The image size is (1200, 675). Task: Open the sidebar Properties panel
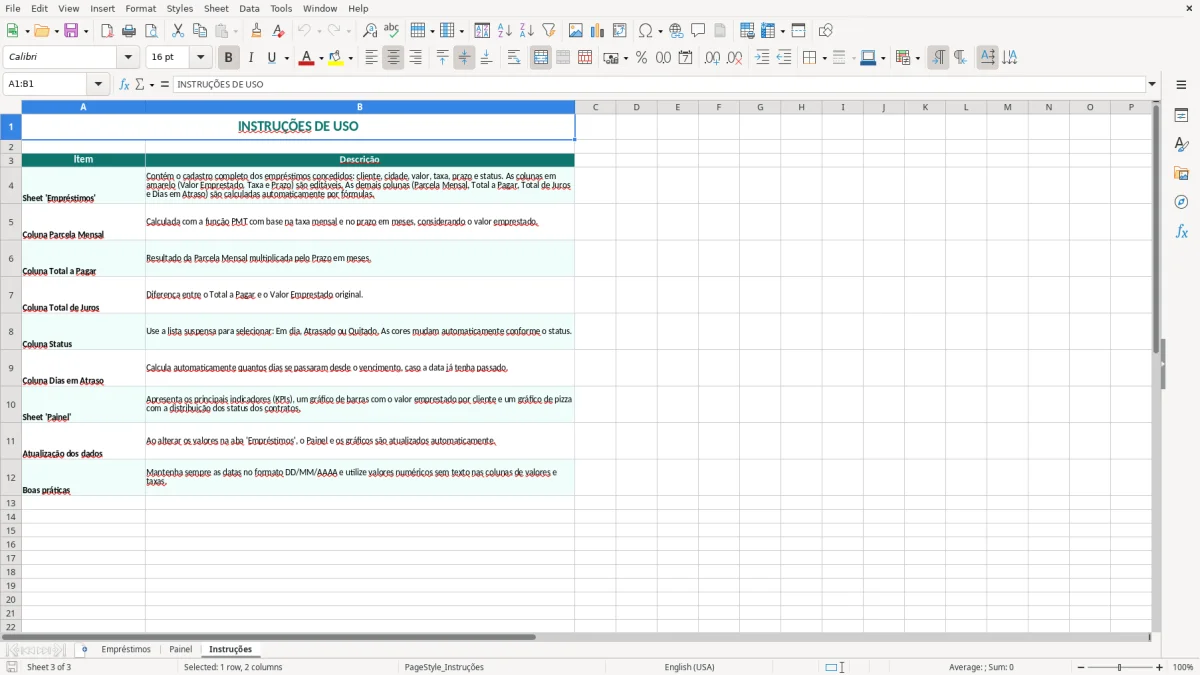point(1181,116)
